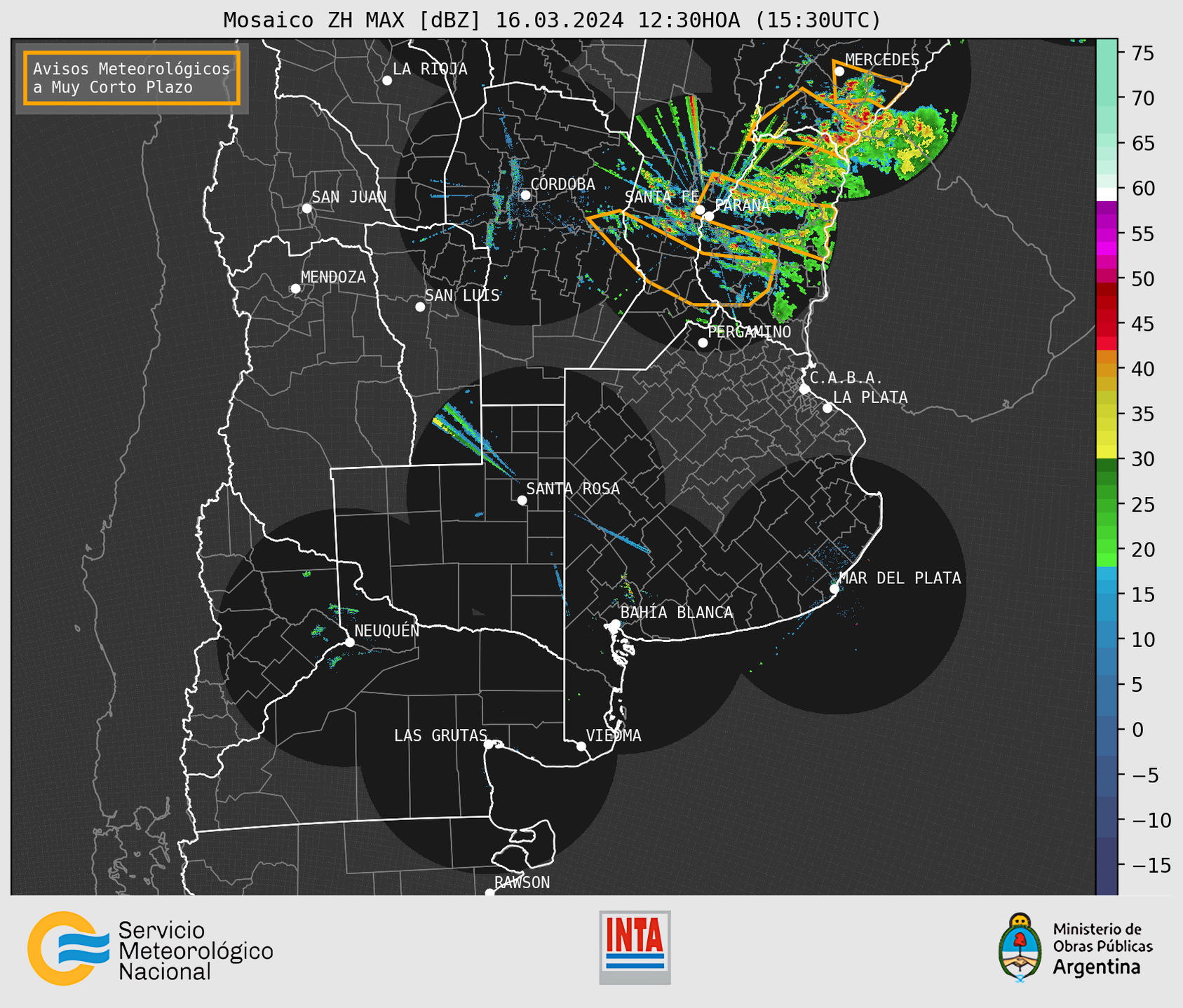Click the Mendoza city marker dot
The image size is (1183, 1008).
295,289
